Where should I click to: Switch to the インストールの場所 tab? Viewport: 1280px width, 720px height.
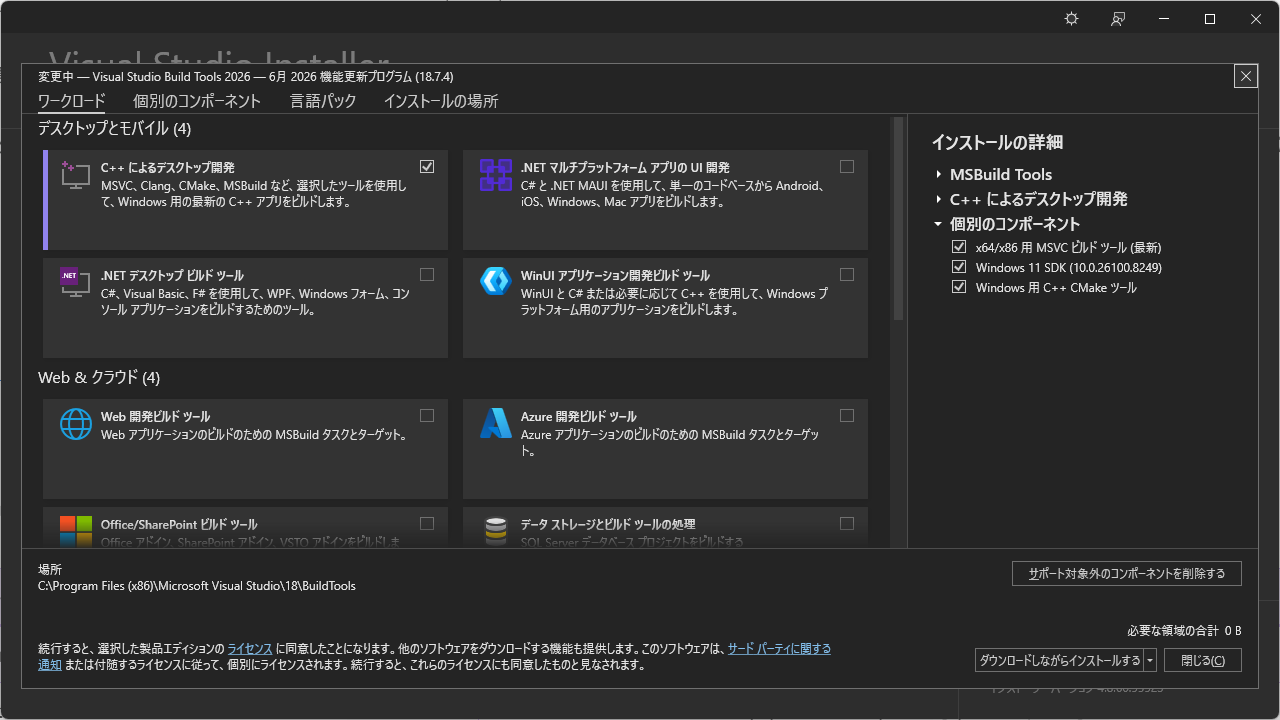[x=441, y=101]
